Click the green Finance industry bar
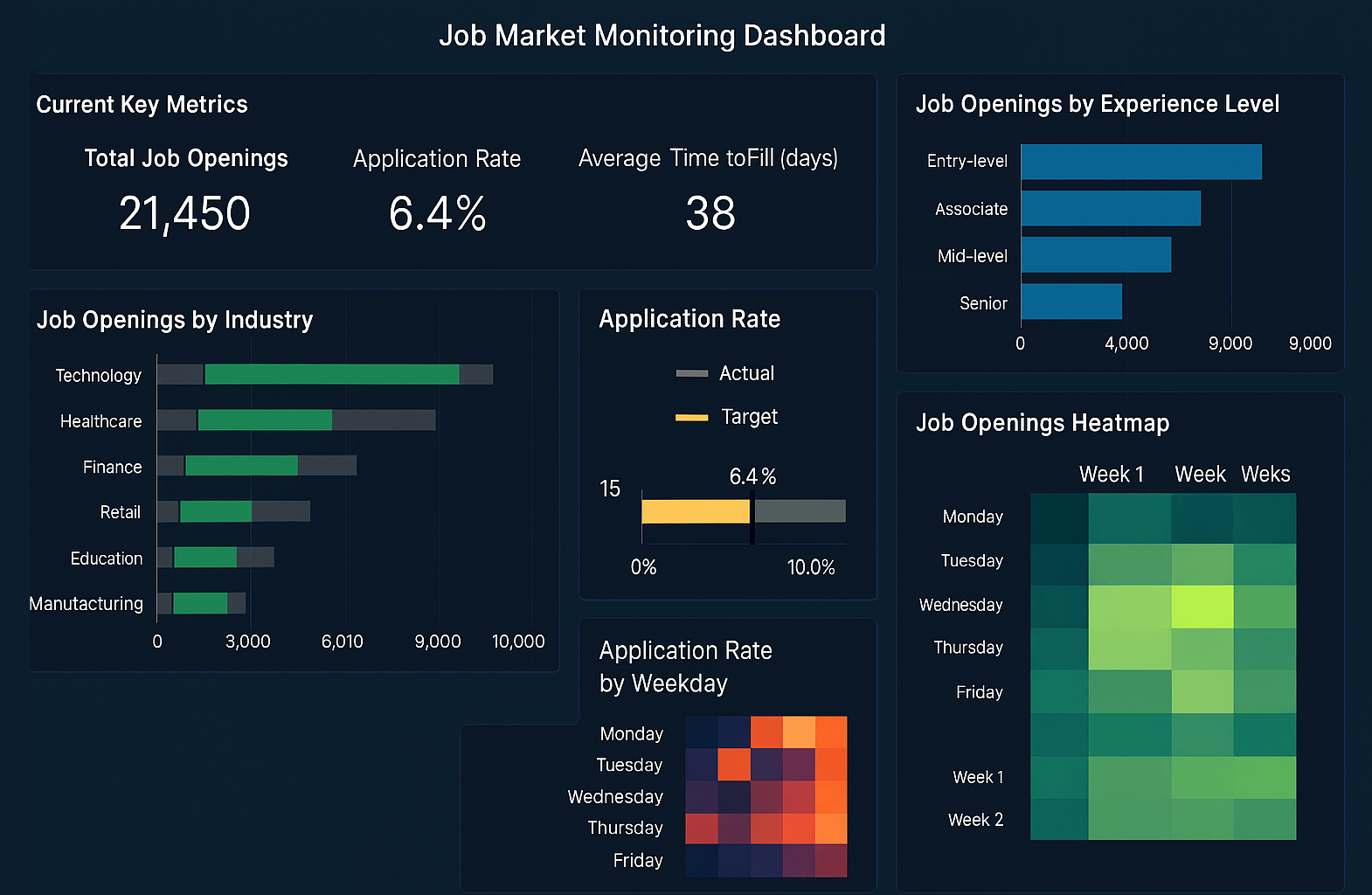 click(241, 466)
